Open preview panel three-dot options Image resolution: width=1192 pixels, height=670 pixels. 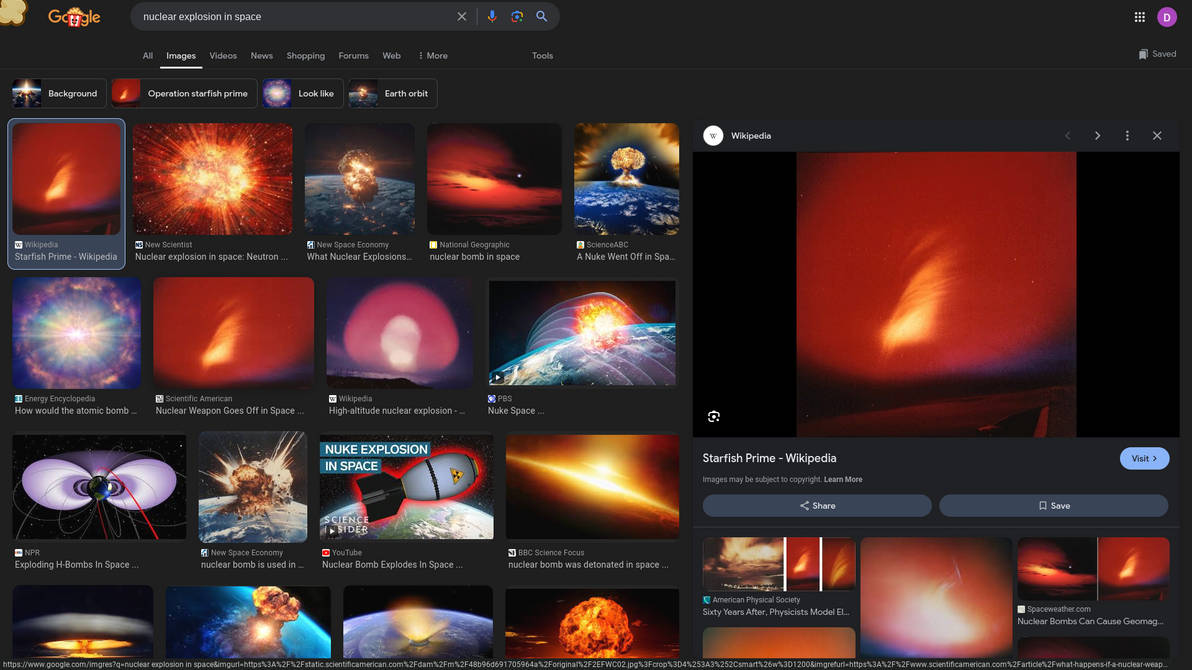(1127, 135)
